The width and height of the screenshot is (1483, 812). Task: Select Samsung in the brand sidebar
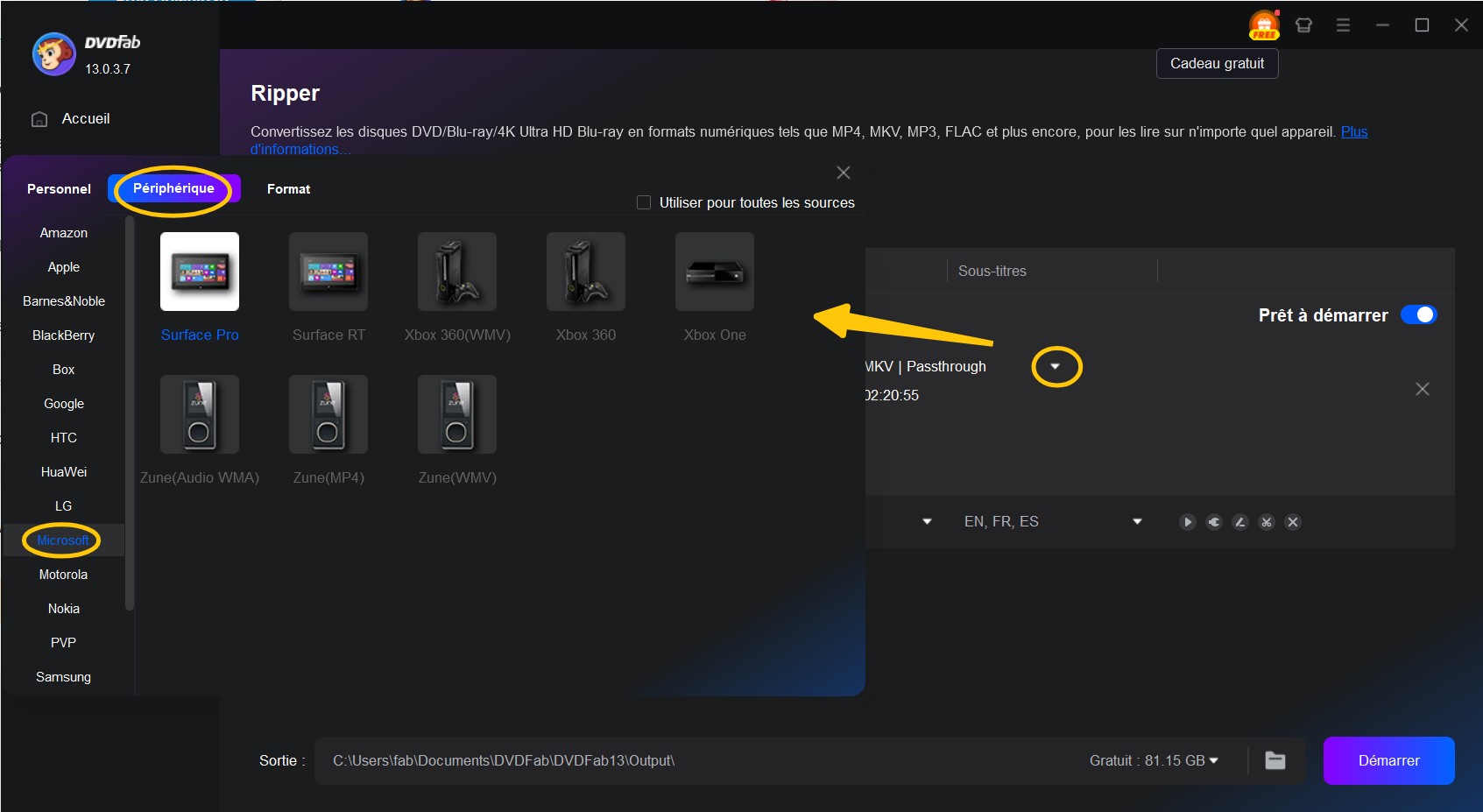63,676
